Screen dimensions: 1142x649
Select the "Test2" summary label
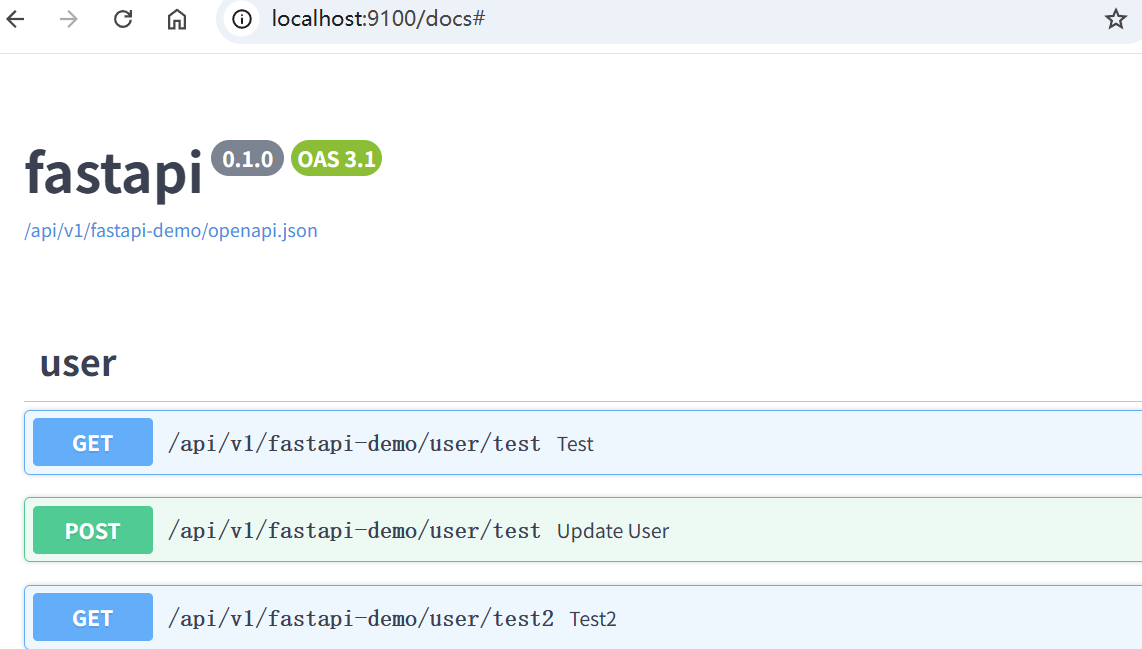pyautogui.click(x=593, y=619)
